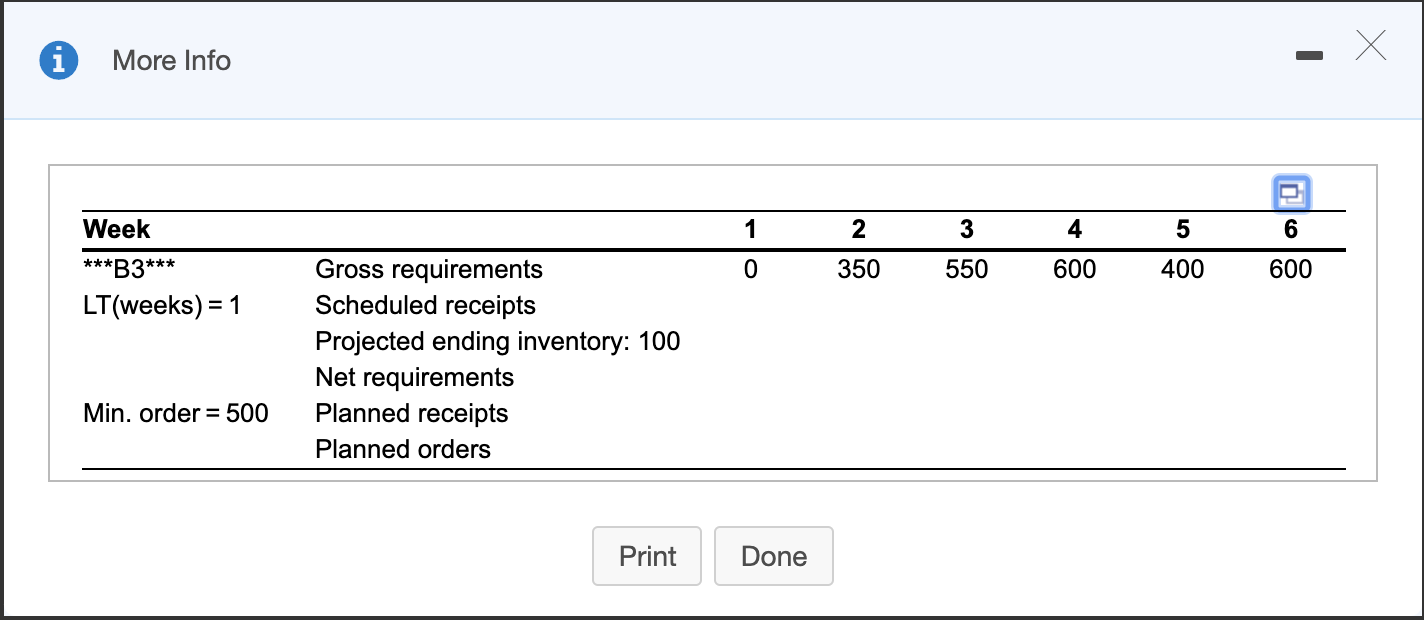Close the More Info dialog with the X
Viewport: 1424px width, 620px height.
tap(1370, 45)
